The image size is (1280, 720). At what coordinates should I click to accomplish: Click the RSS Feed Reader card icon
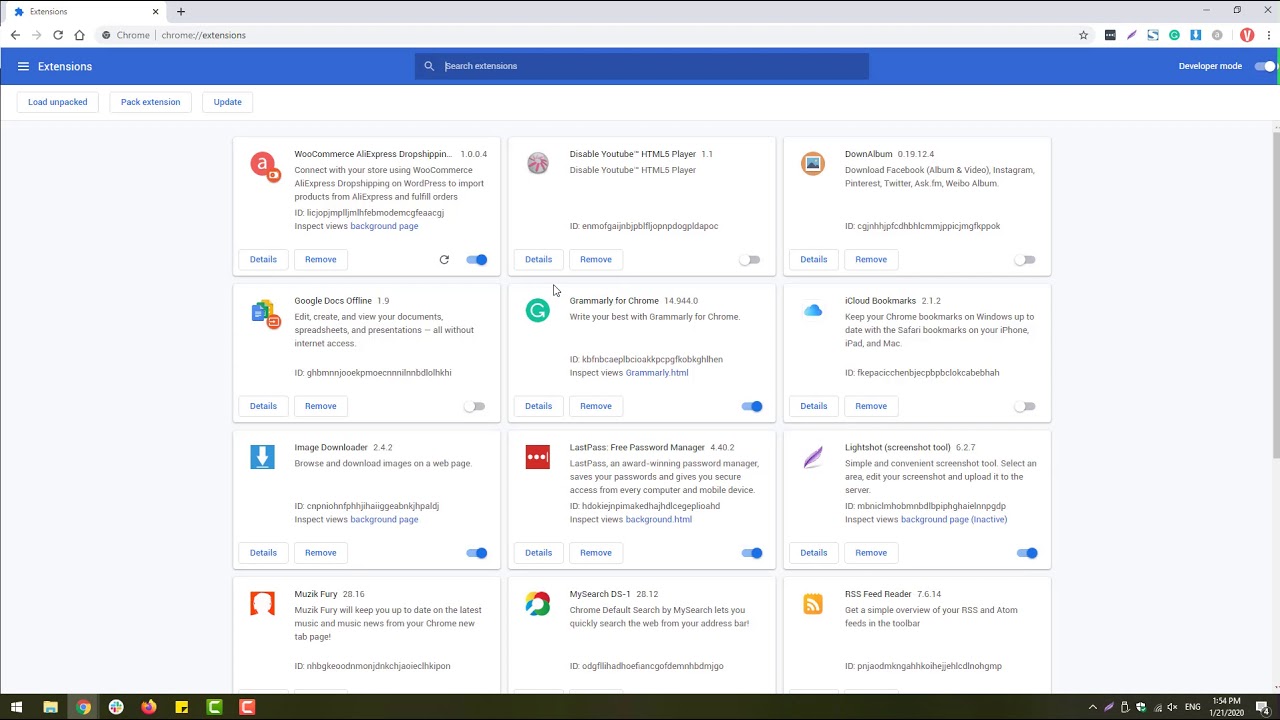coord(813,604)
